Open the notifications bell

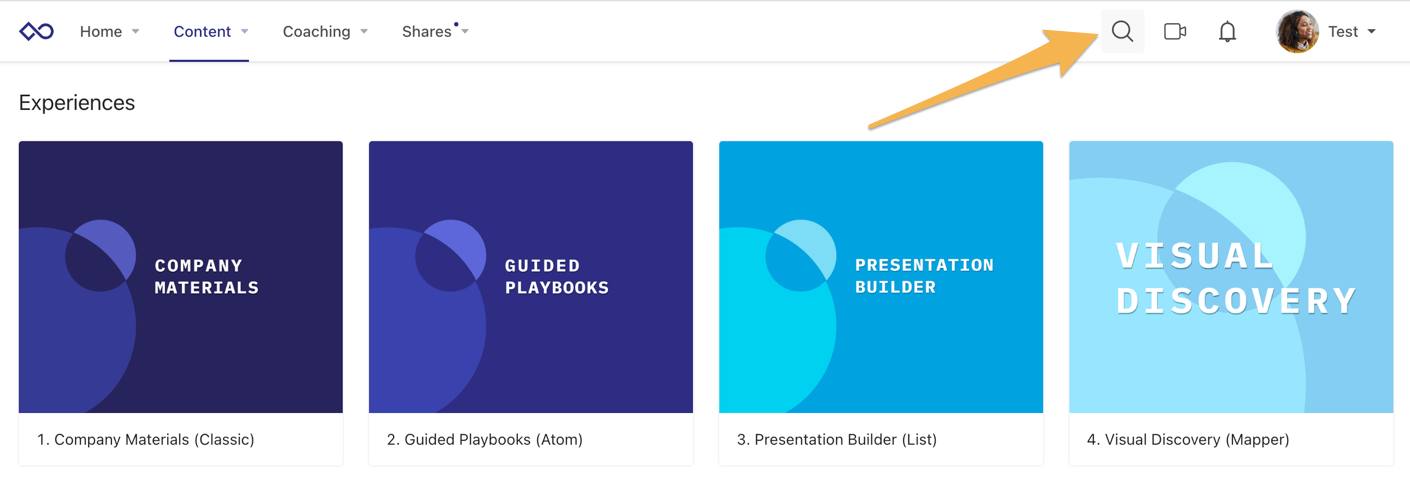pos(1227,32)
